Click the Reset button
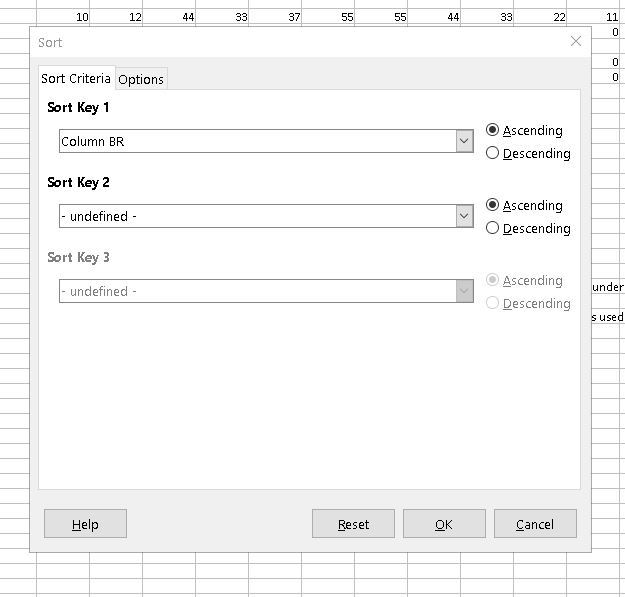The width and height of the screenshot is (625, 597). click(353, 524)
